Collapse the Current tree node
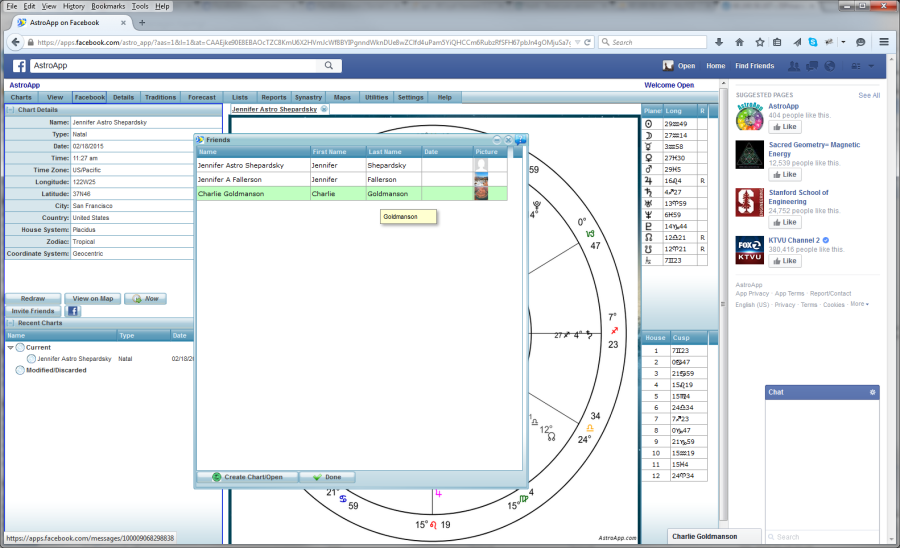Screen dimensions: 900x548 pyautogui.click(x=11, y=347)
